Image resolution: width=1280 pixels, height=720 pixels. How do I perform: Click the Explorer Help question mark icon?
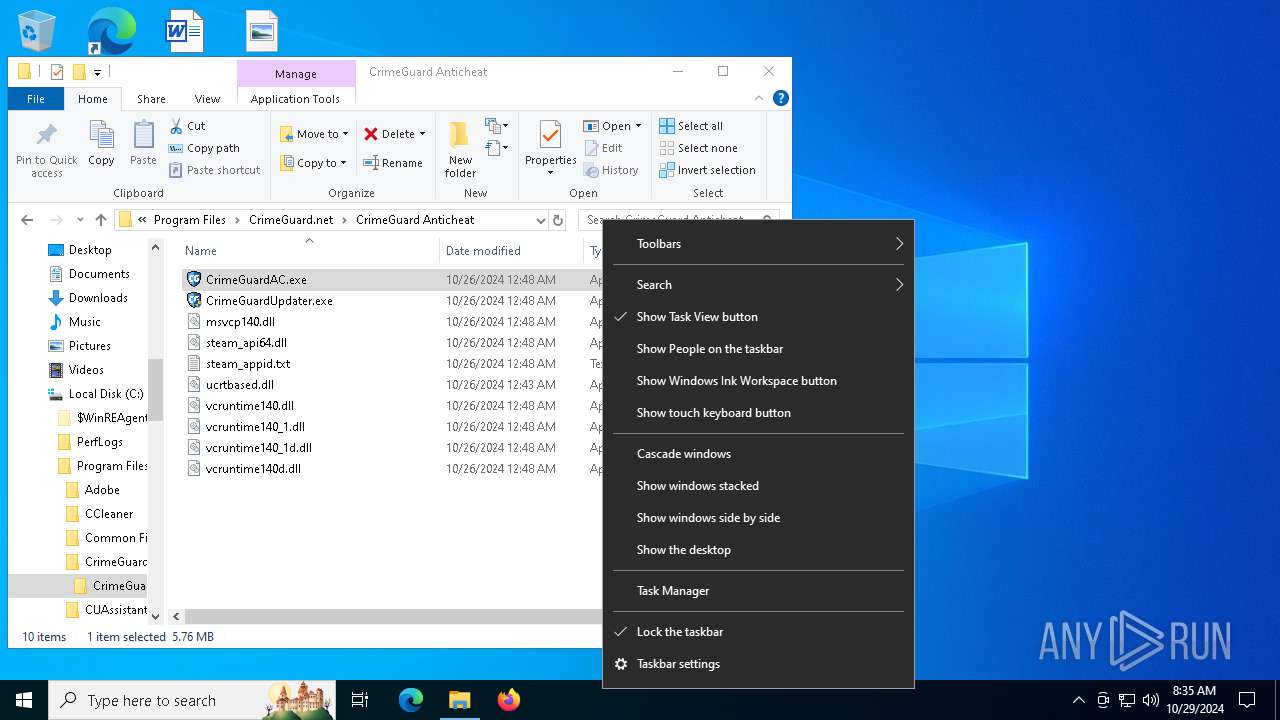(781, 98)
